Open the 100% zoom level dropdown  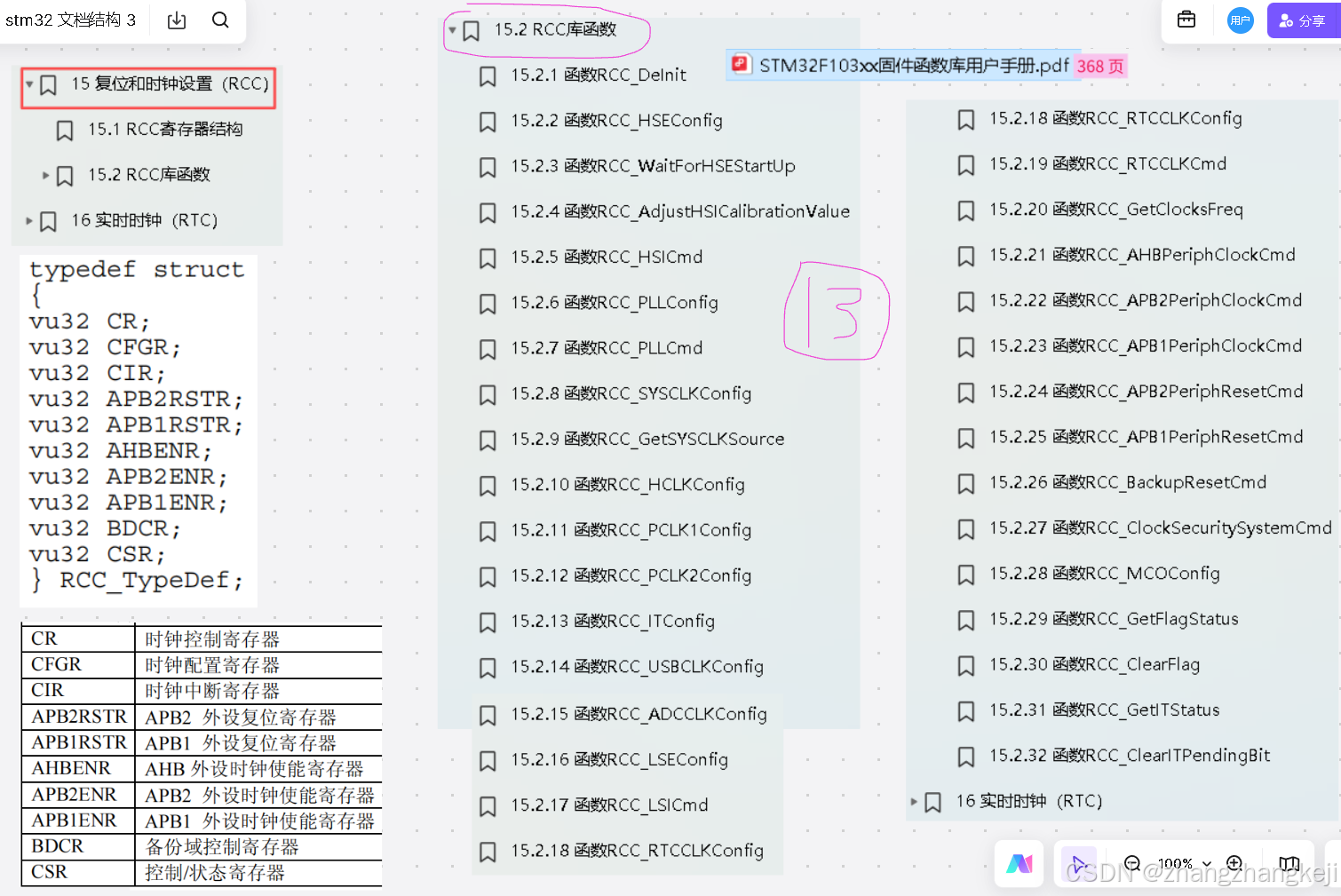pos(1184,863)
